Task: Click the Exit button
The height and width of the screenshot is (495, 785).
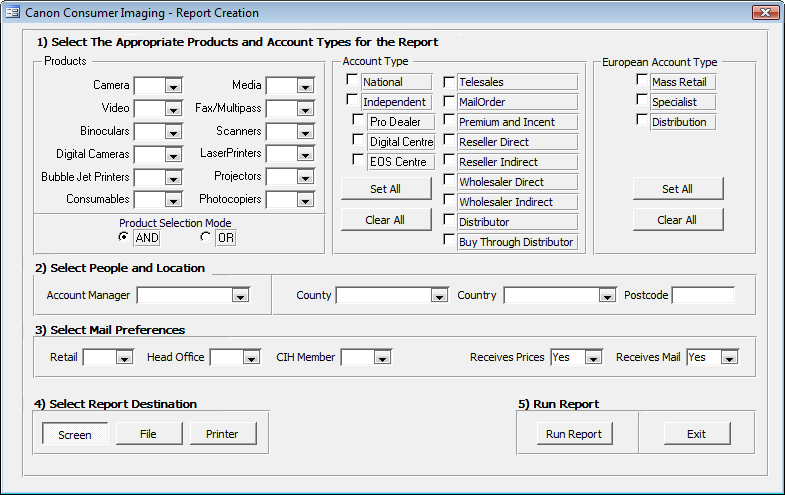Action: tap(697, 434)
